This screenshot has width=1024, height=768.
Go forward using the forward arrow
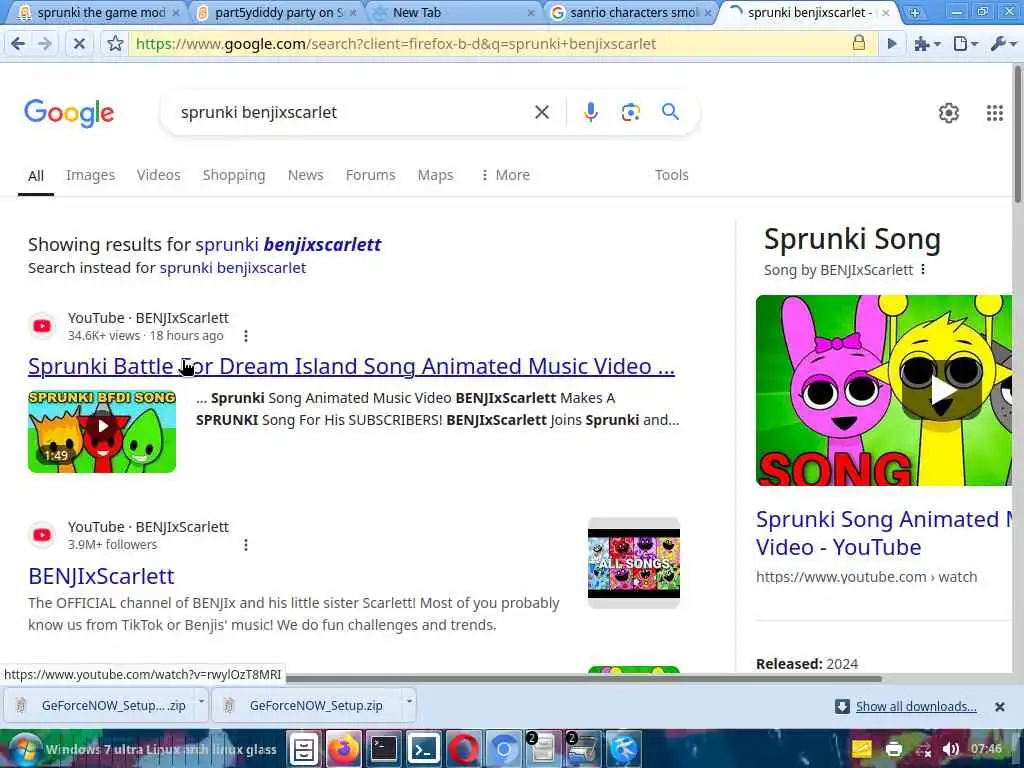[44, 44]
